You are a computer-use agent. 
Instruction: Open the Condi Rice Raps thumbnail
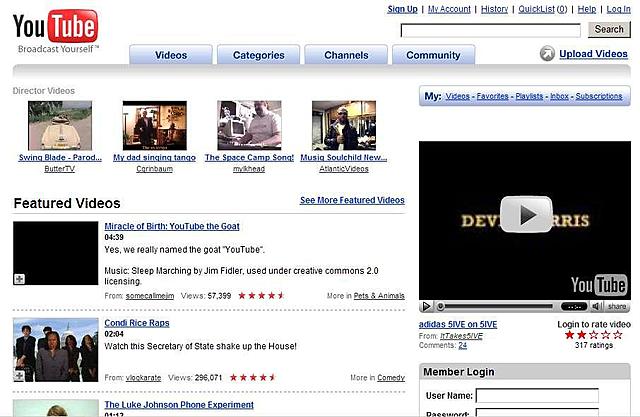pos(56,350)
